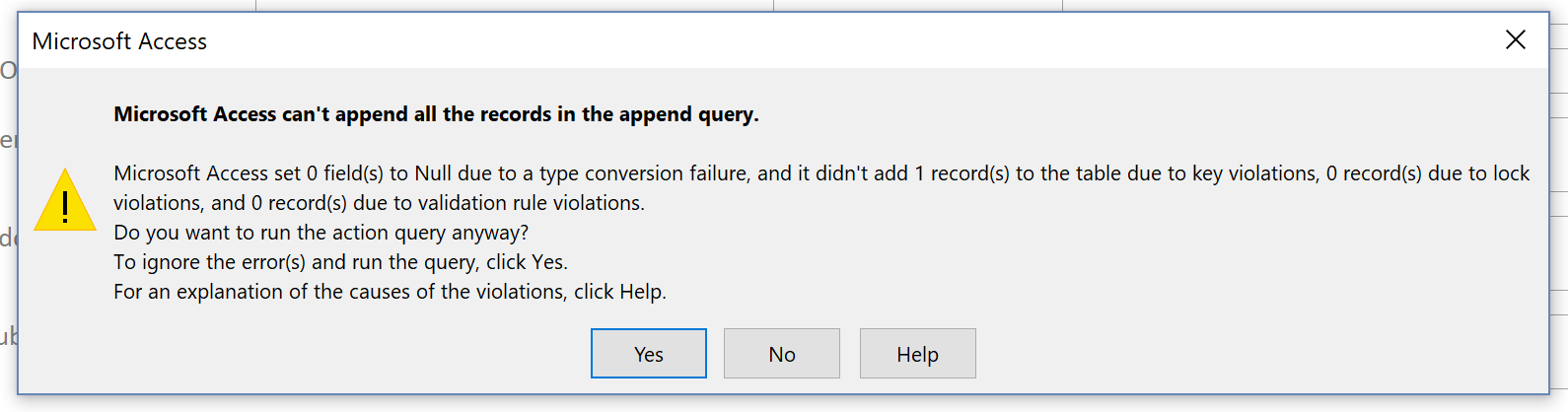This screenshot has width=1568, height=412.
Task: Open Help for violation explanations
Action: [x=917, y=353]
